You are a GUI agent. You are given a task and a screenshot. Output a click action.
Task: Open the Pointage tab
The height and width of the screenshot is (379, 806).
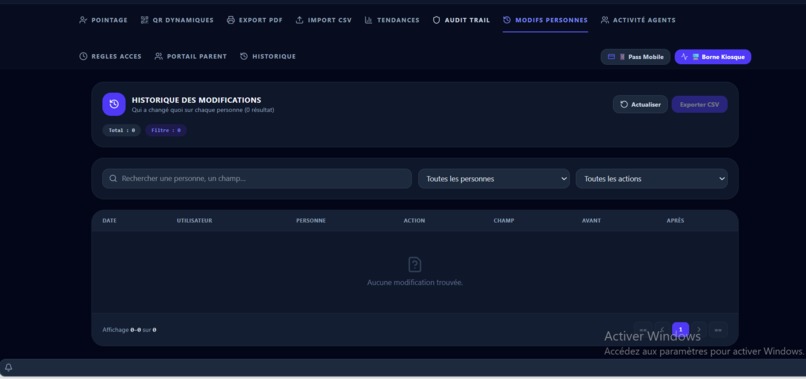coord(103,20)
